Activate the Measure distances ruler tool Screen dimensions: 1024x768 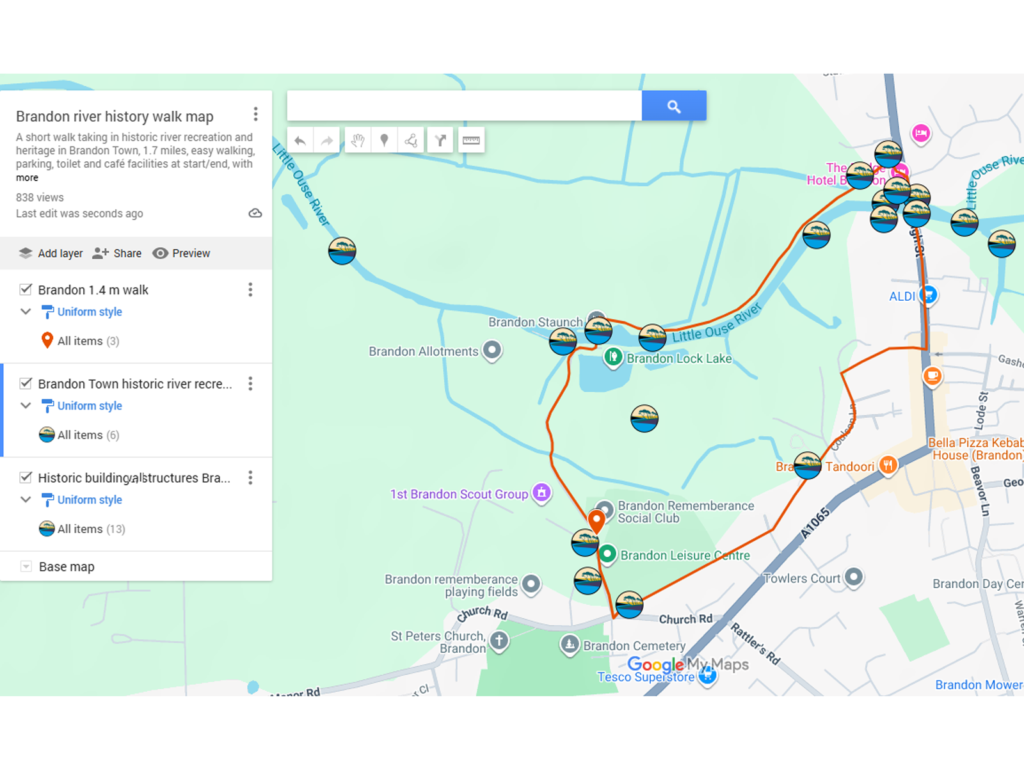[471, 140]
